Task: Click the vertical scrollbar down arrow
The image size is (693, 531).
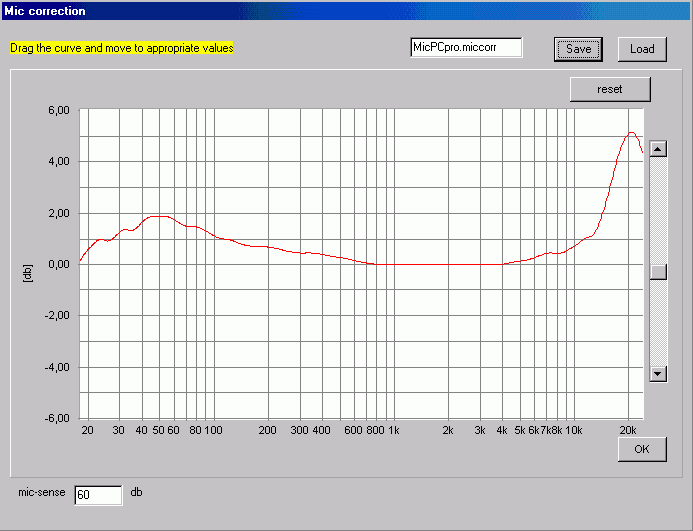Action: click(x=658, y=374)
